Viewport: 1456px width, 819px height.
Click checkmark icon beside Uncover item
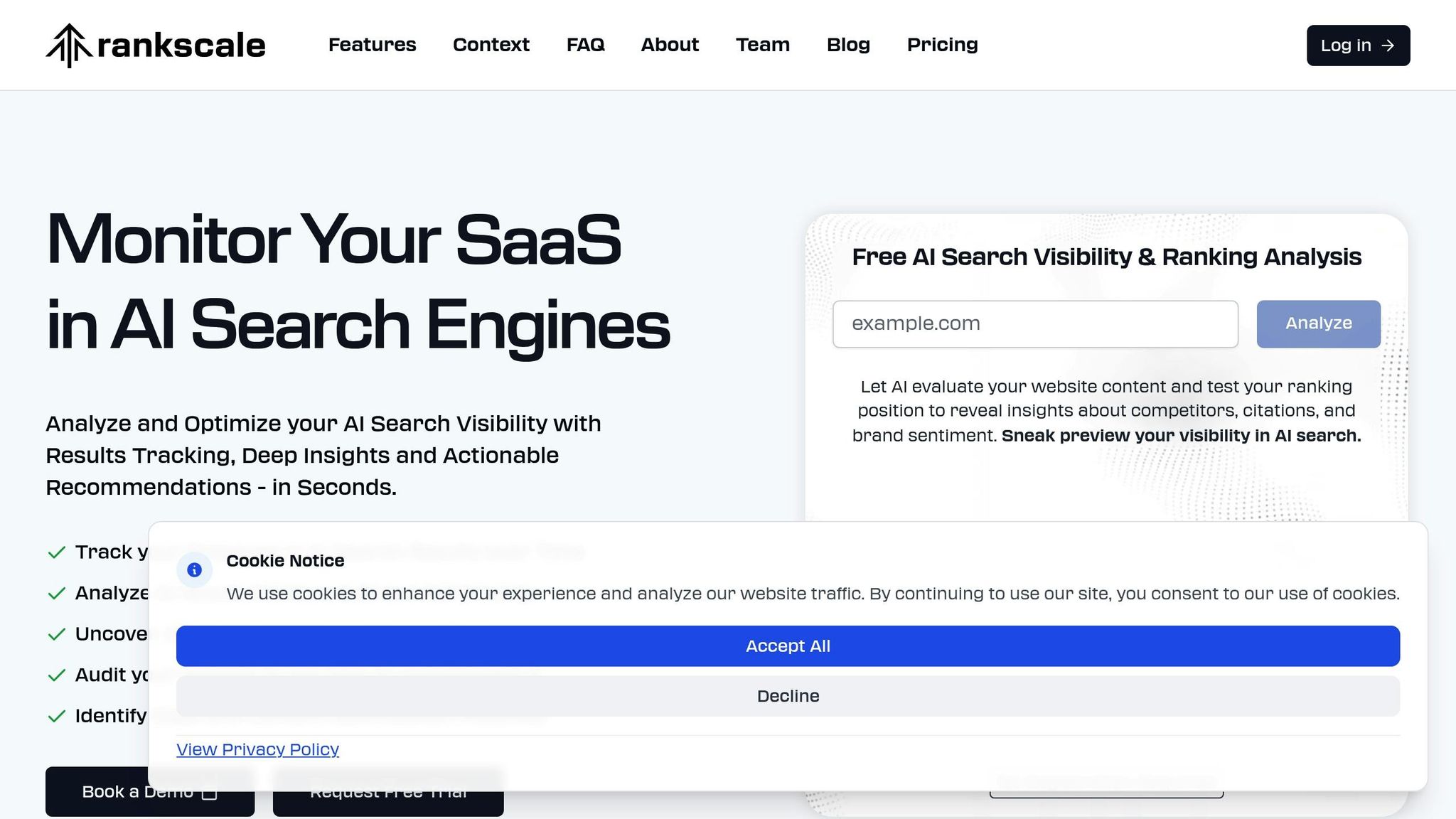(x=57, y=634)
